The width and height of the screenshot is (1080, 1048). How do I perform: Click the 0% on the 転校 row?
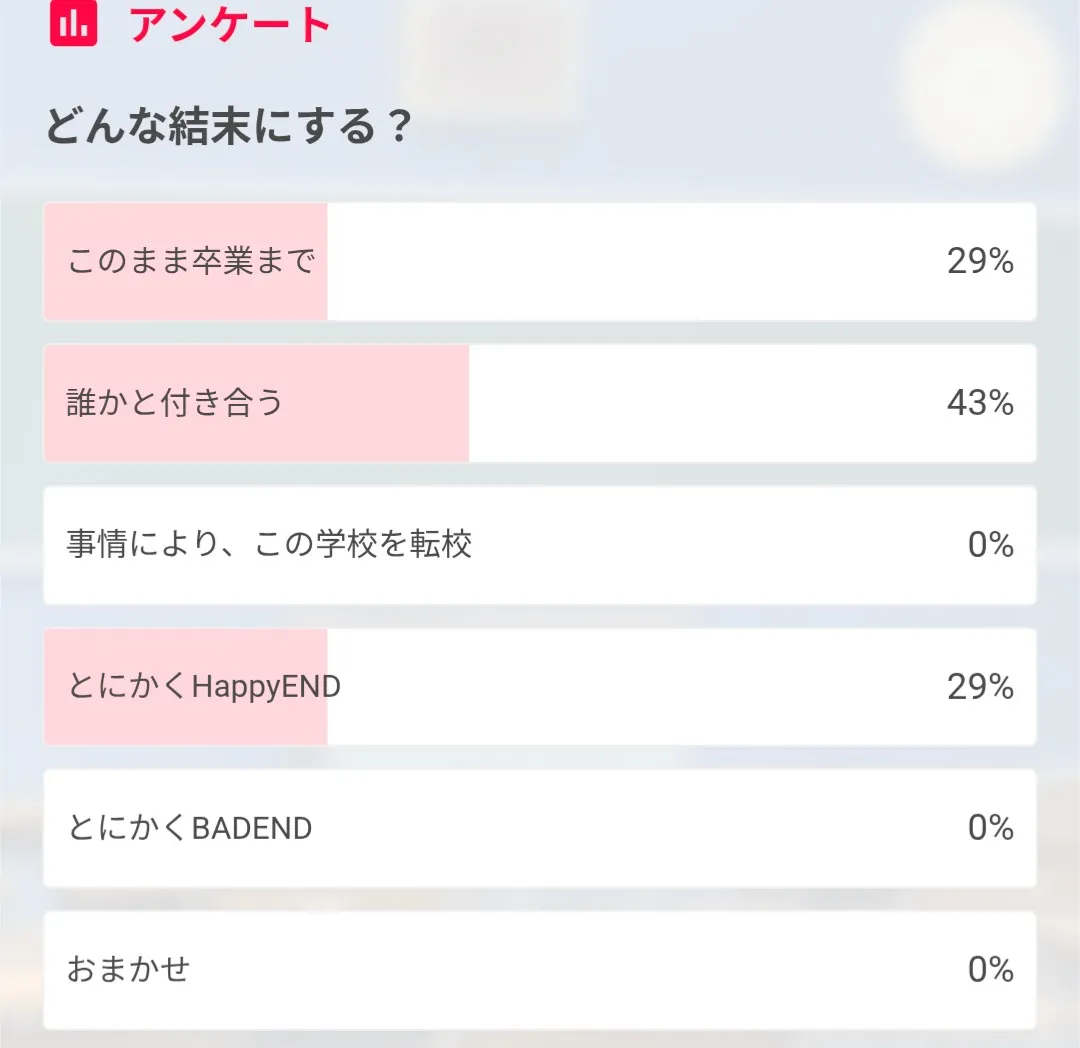[990, 545]
